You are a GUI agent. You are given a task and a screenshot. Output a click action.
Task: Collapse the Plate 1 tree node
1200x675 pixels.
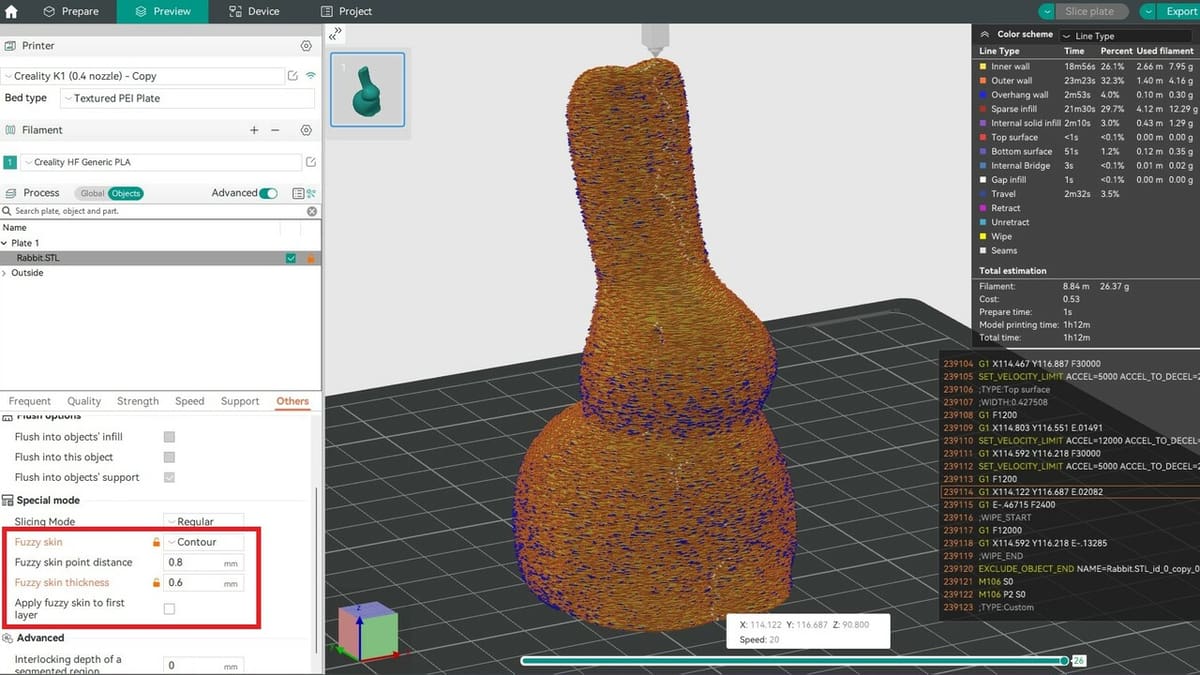point(5,243)
